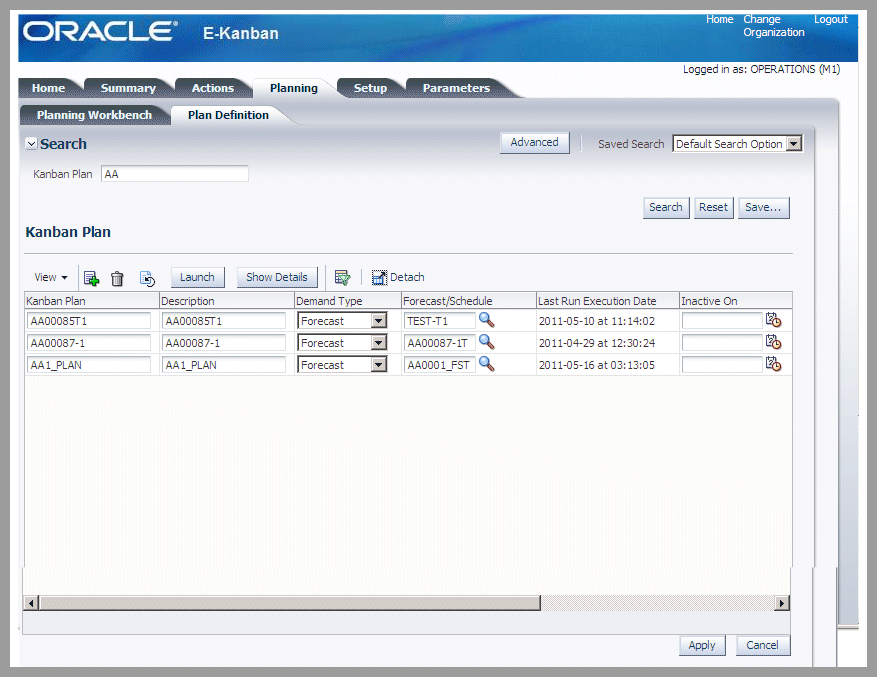Screen dimensions: 877x677
Task: Click Inactive On field for AA00085T1 row
Action: pos(722,321)
